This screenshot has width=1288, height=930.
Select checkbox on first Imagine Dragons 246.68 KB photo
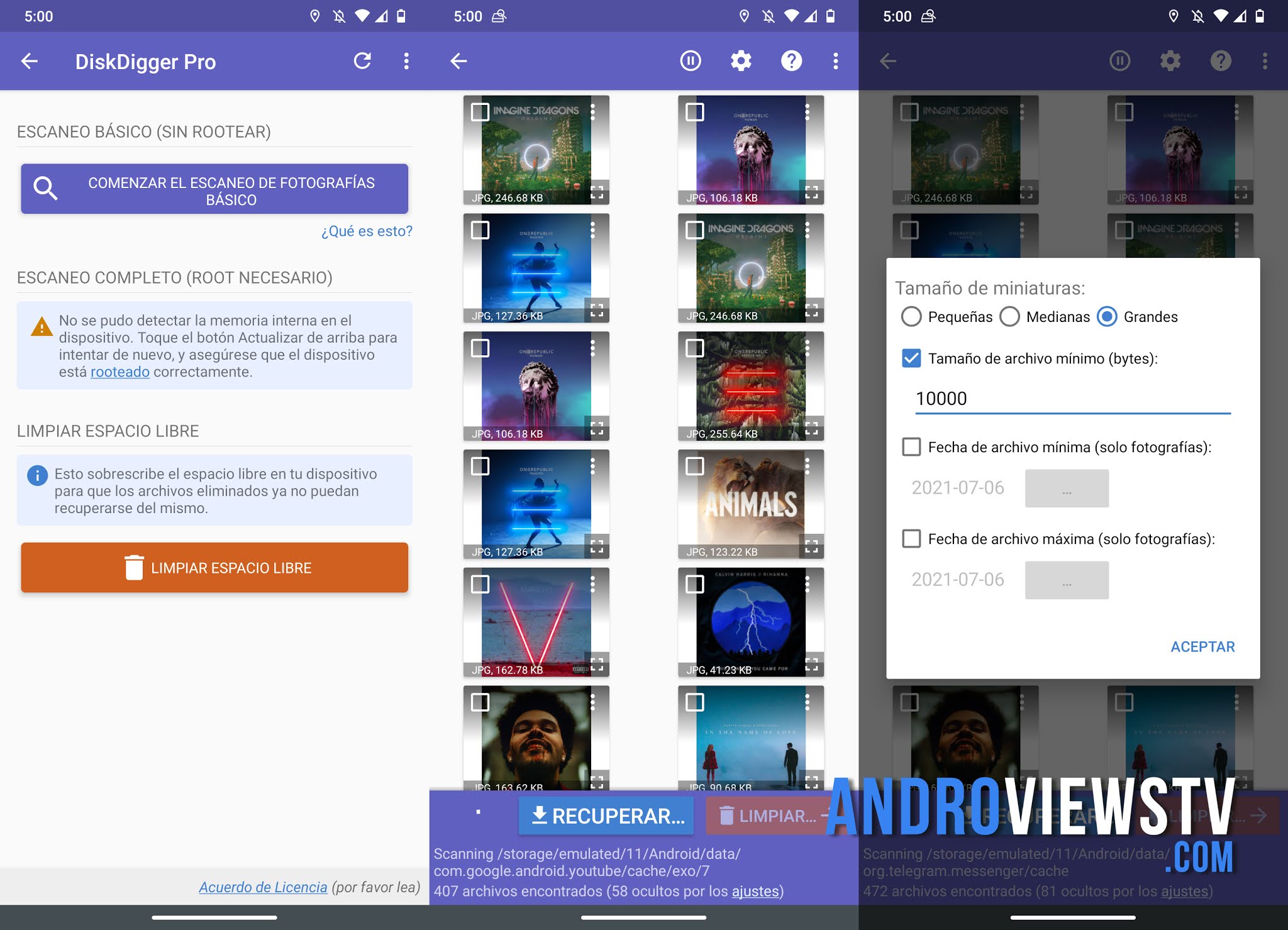tap(480, 112)
